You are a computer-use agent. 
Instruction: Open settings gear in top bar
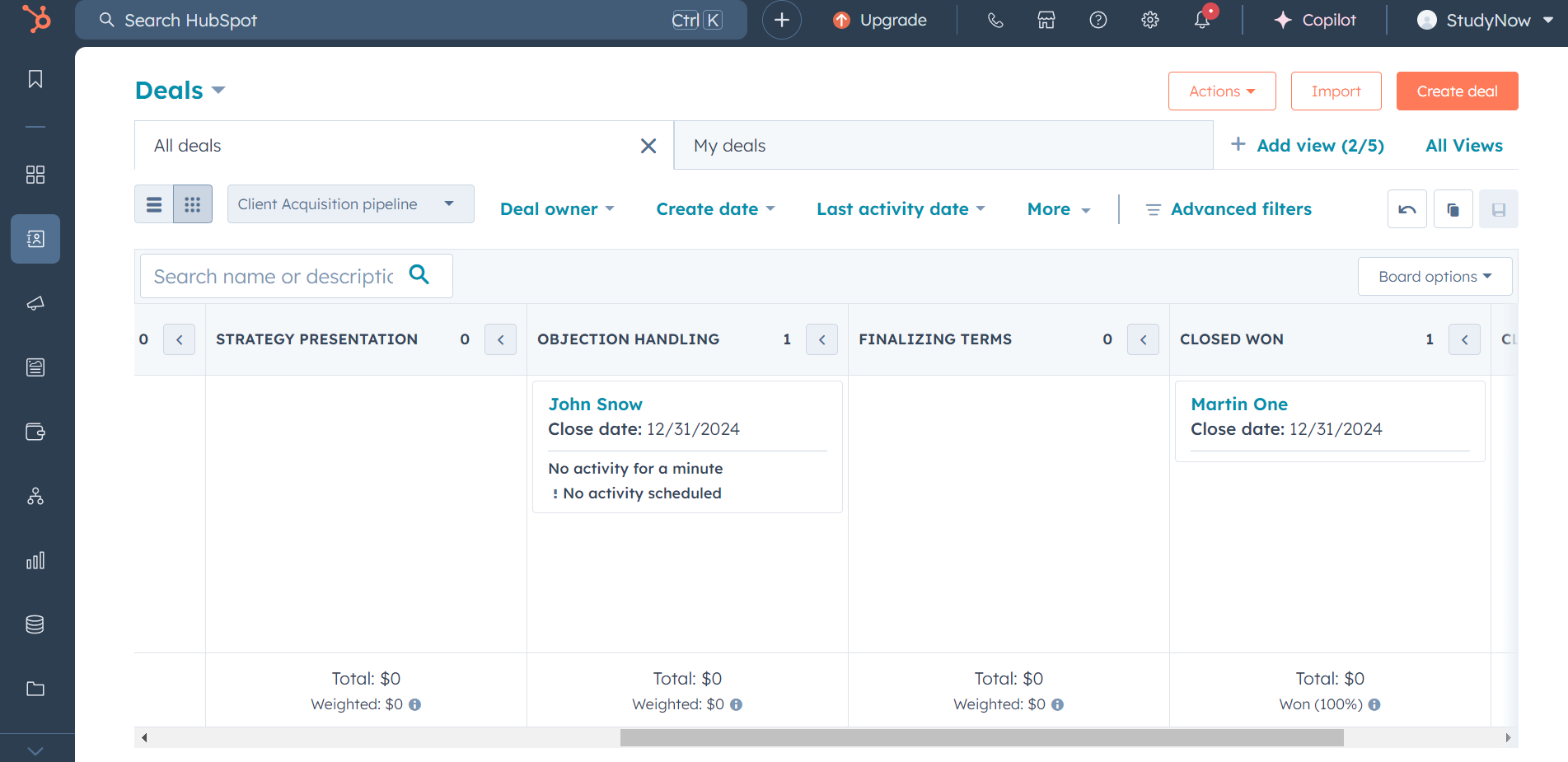[x=1149, y=21]
